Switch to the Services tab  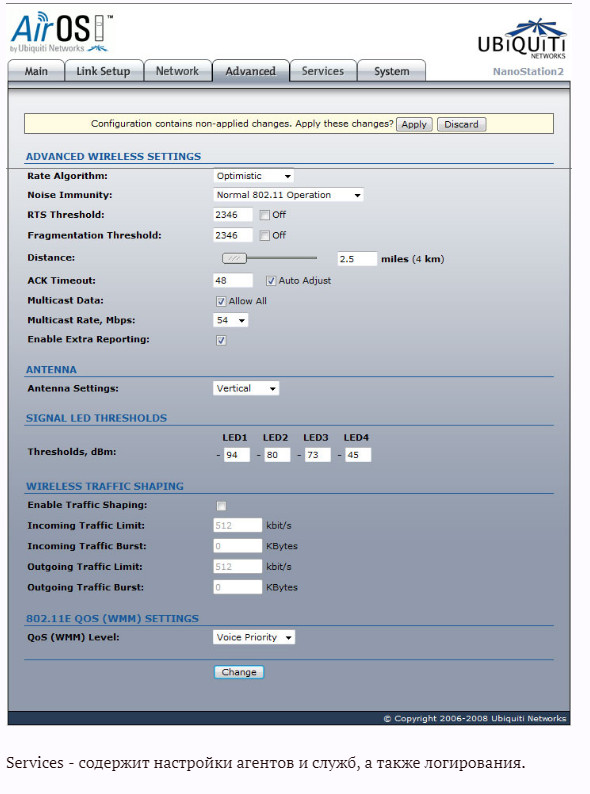coord(323,71)
